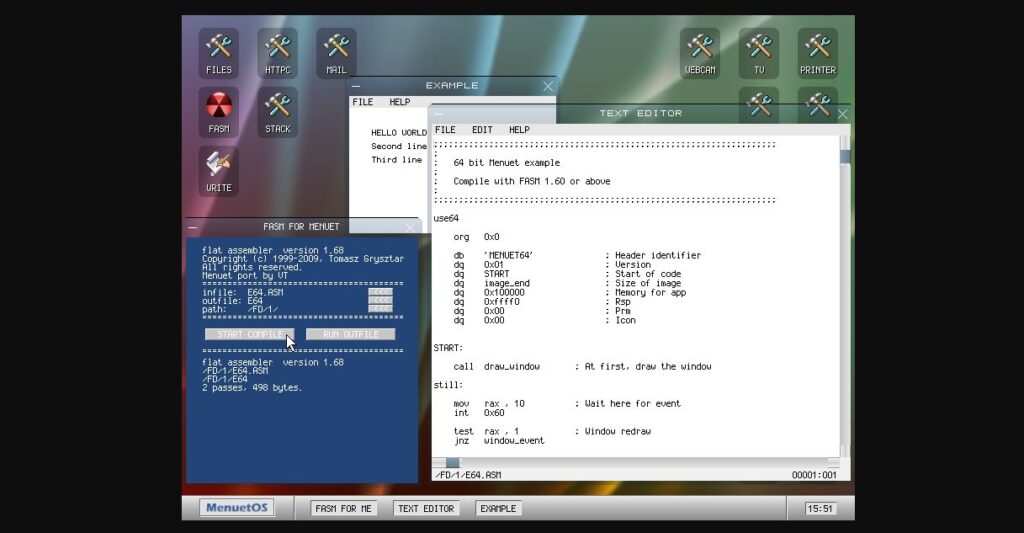
Task: Open the PRINTER desktop icon
Action: coord(818,52)
